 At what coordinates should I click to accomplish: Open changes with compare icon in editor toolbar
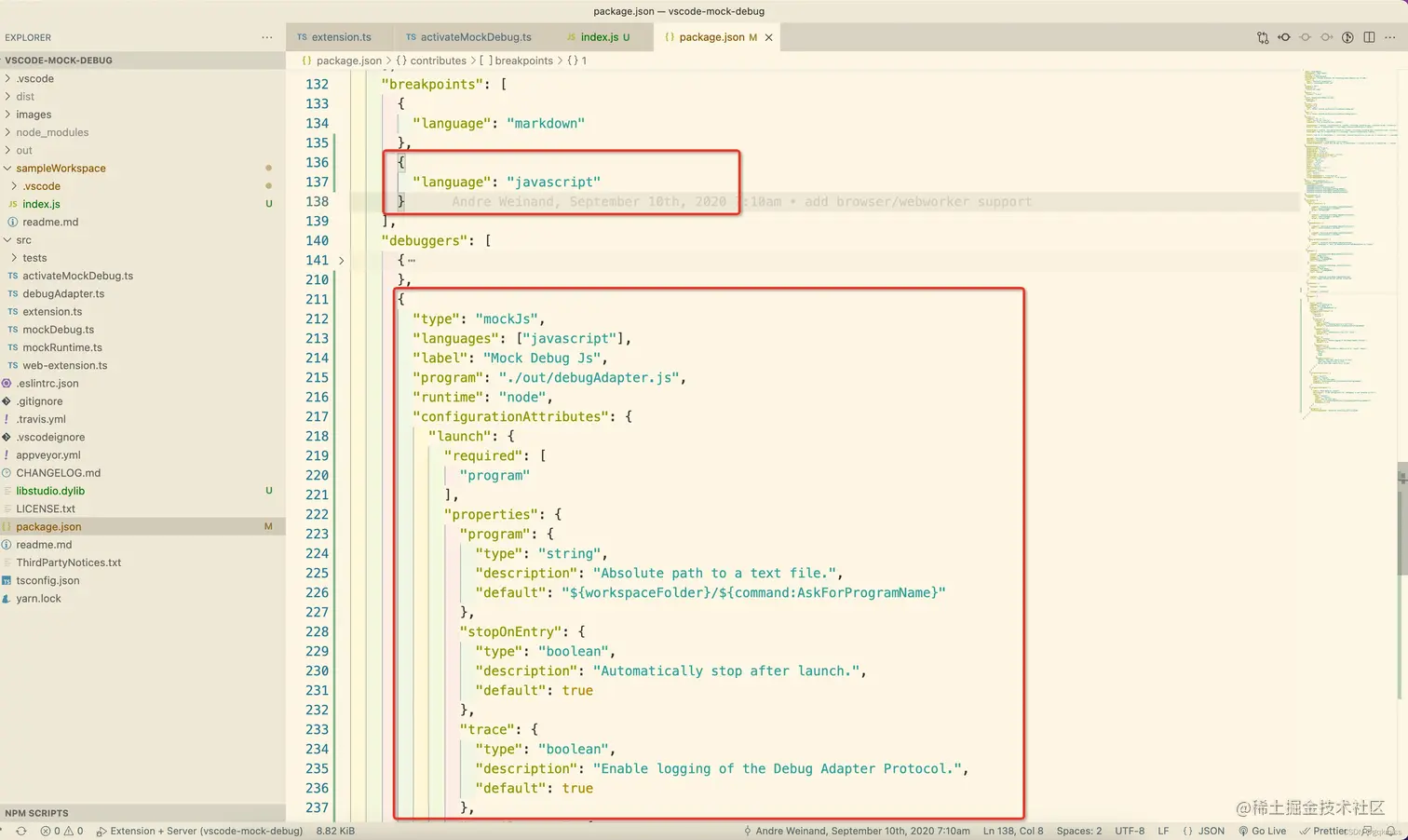tap(1263, 37)
